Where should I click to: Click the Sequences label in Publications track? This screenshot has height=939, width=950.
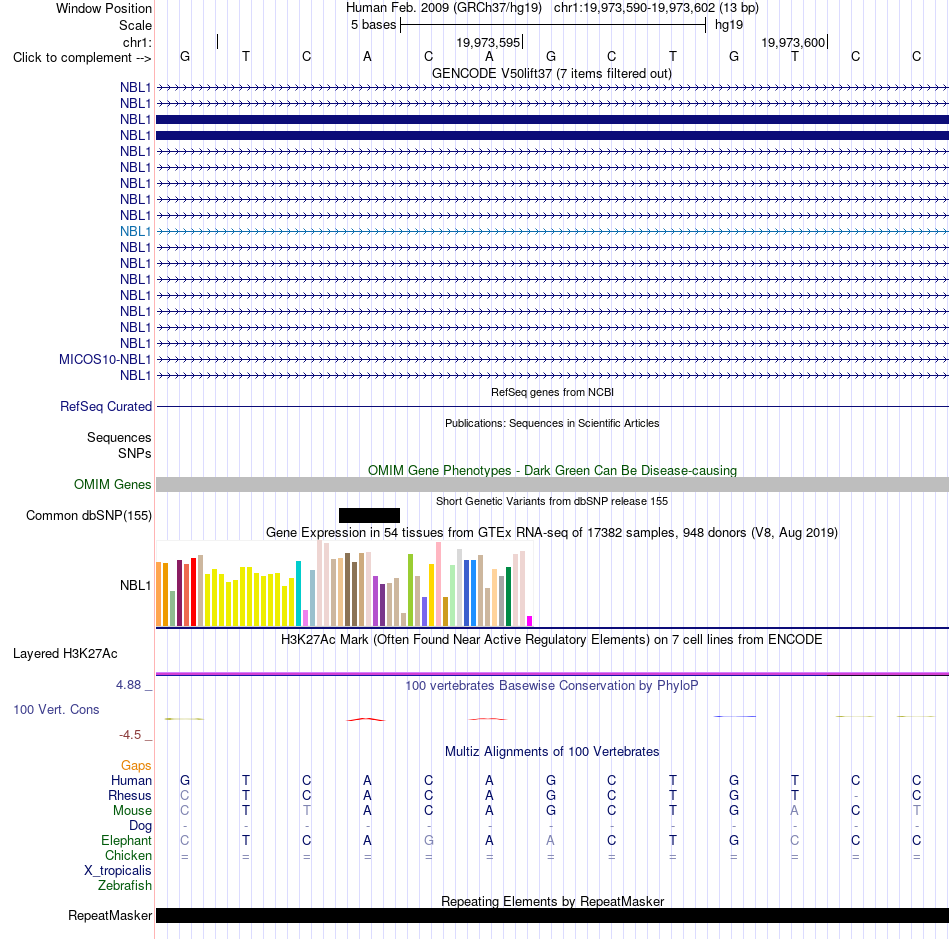point(119,437)
